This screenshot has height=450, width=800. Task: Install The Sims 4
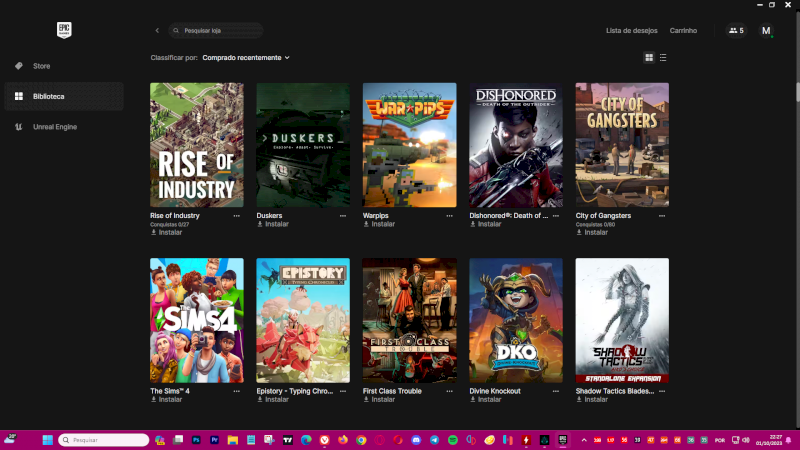tap(166, 399)
